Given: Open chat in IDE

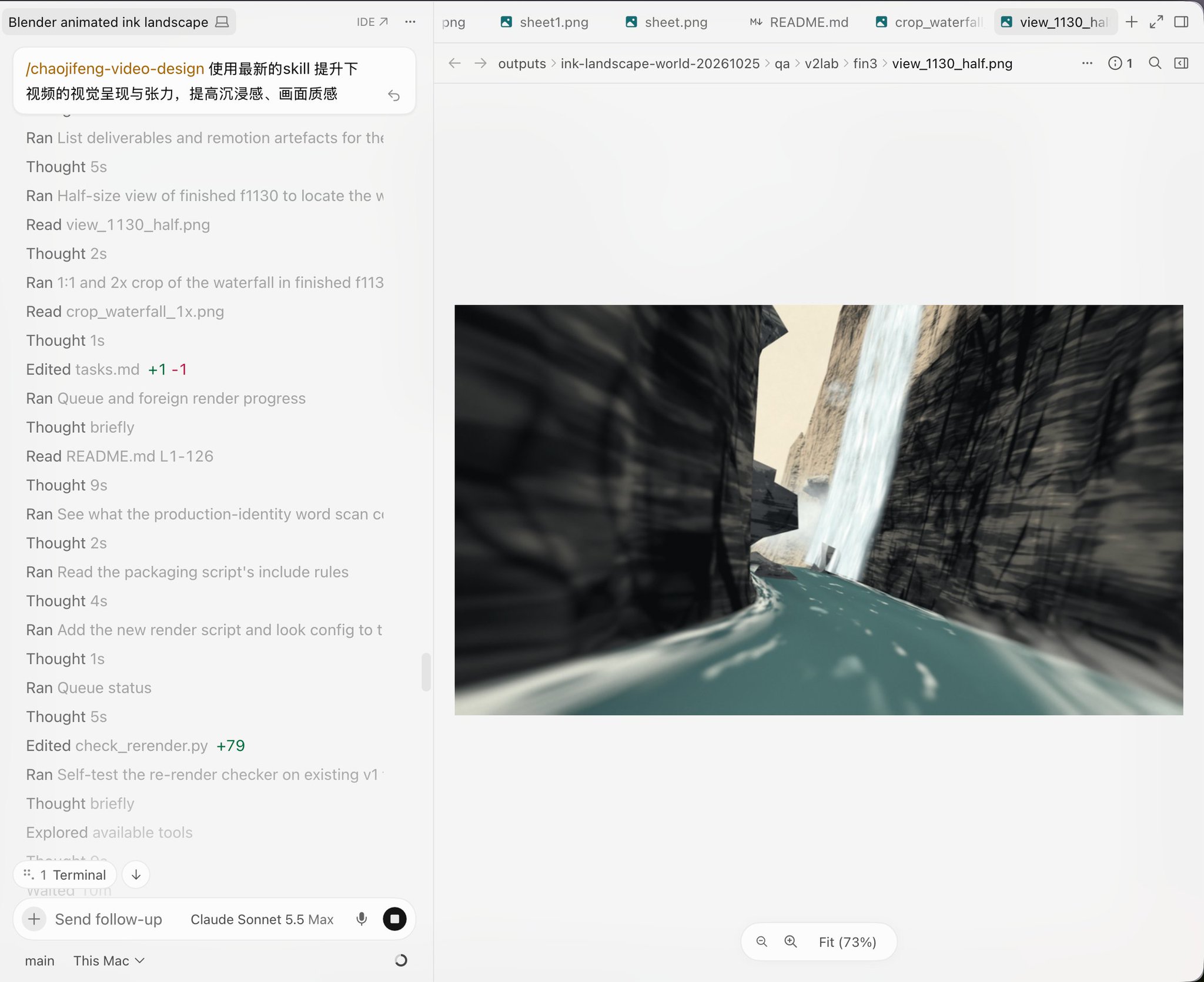Looking at the screenshot, I should (x=372, y=22).
